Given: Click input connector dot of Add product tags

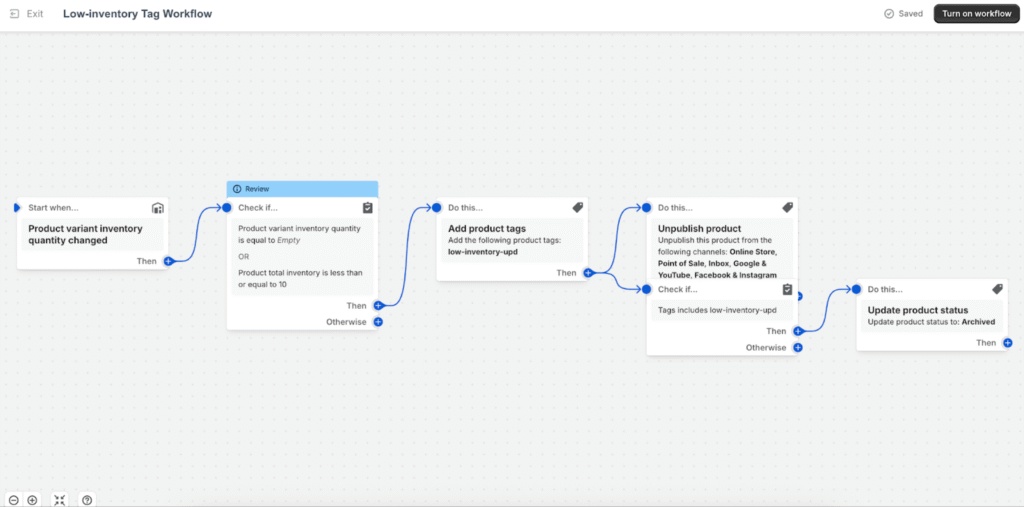Looking at the screenshot, I should [436, 208].
